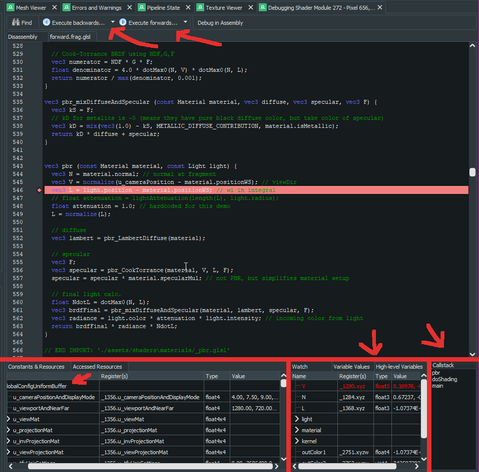Click the Execute forwards icon
Screen dimensions: 479x472
pos(123,22)
